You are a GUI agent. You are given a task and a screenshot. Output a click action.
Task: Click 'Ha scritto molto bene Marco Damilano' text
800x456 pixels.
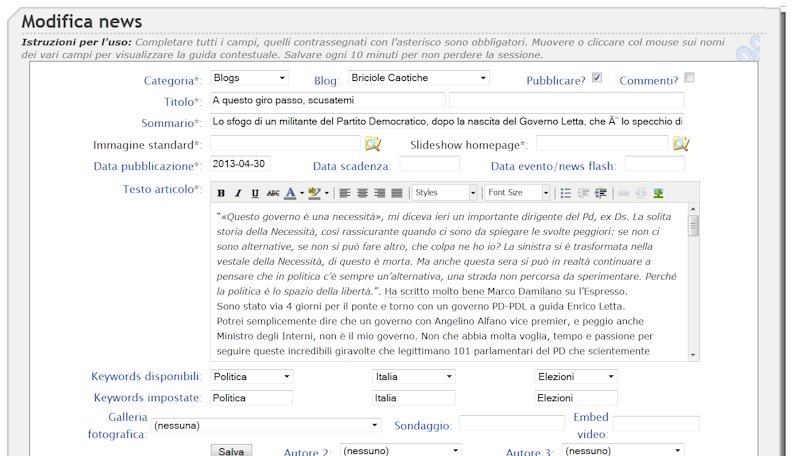point(473,291)
